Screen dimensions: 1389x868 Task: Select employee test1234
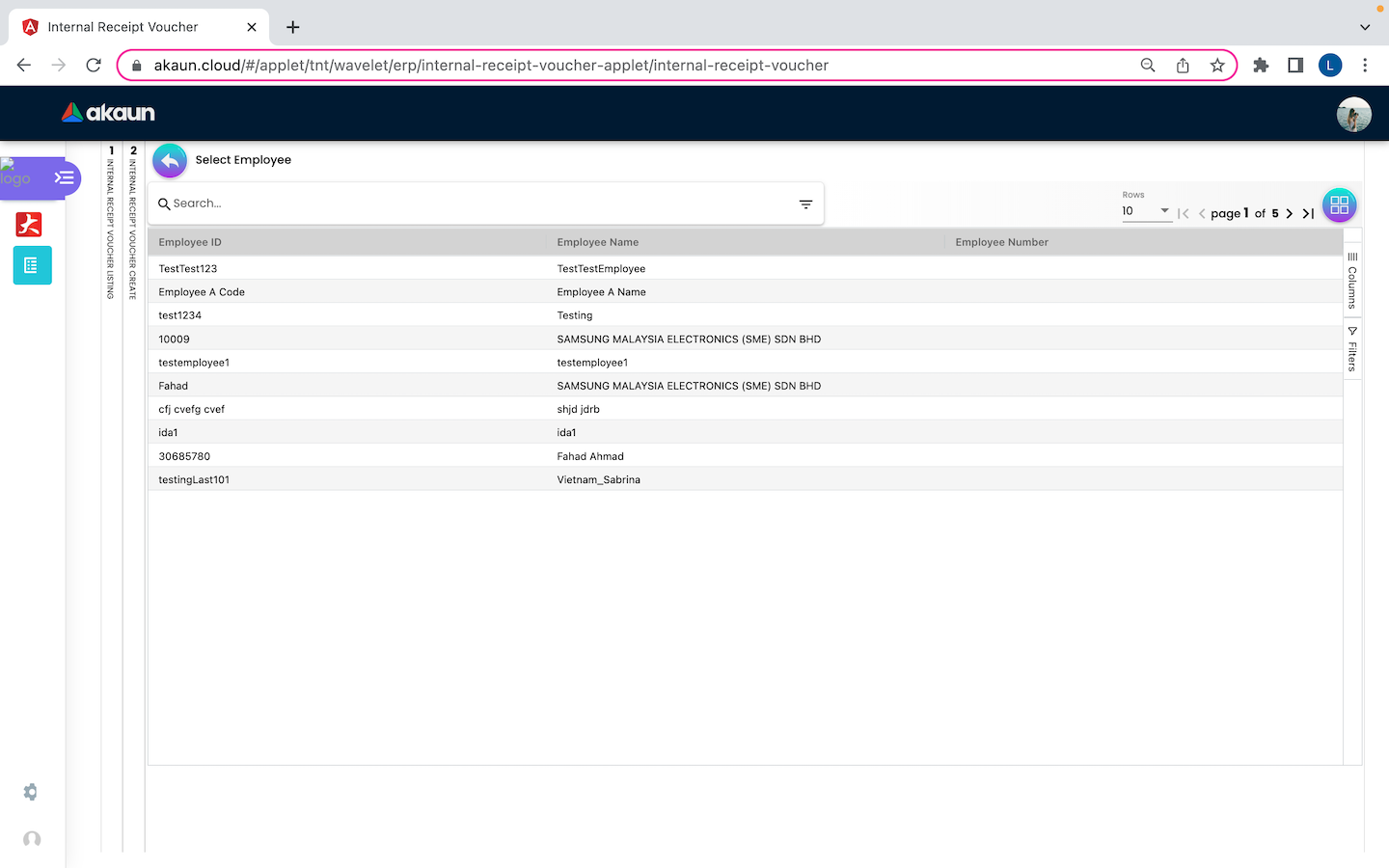coord(180,315)
